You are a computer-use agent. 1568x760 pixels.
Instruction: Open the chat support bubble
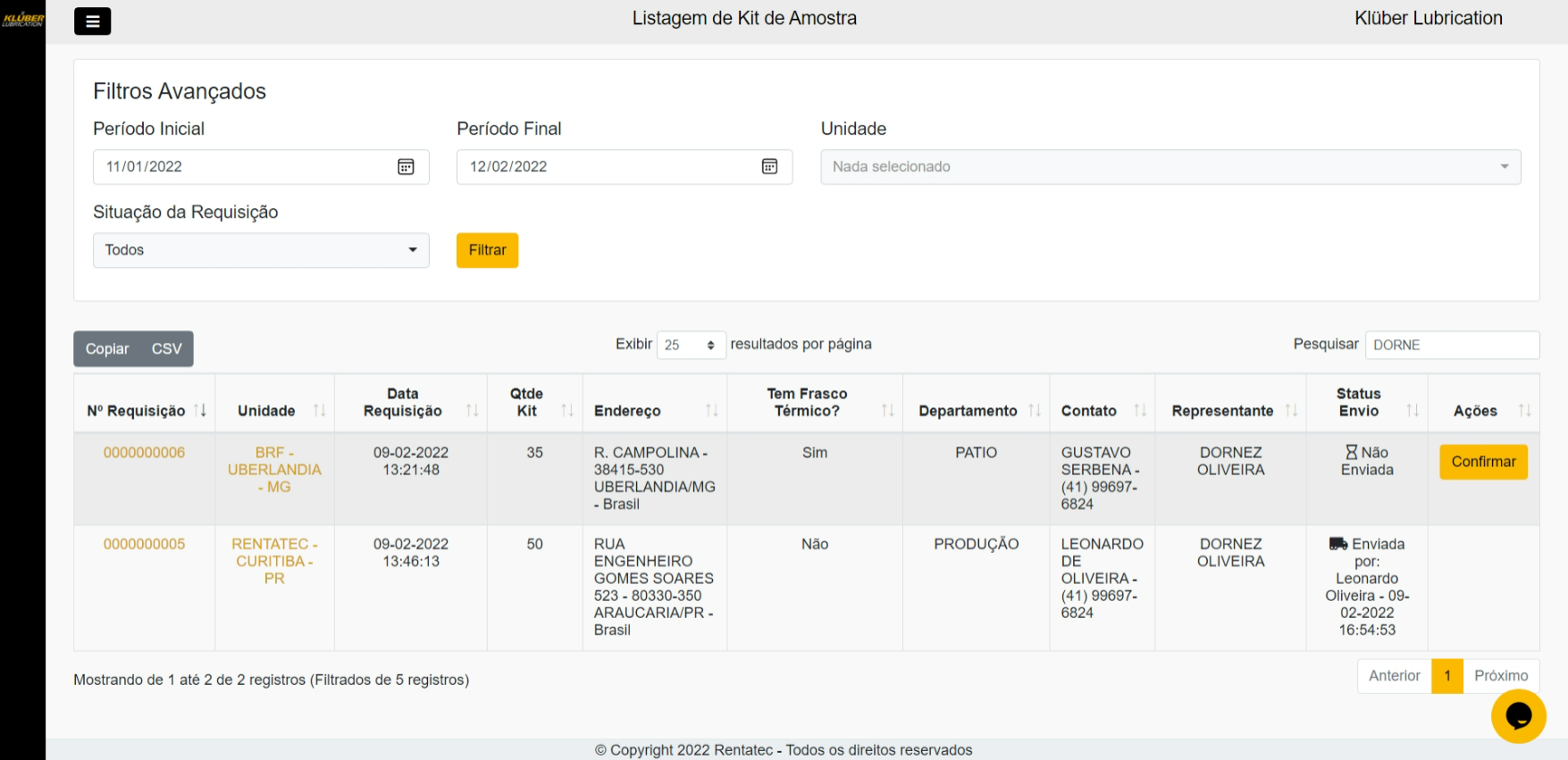[x=1518, y=715]
